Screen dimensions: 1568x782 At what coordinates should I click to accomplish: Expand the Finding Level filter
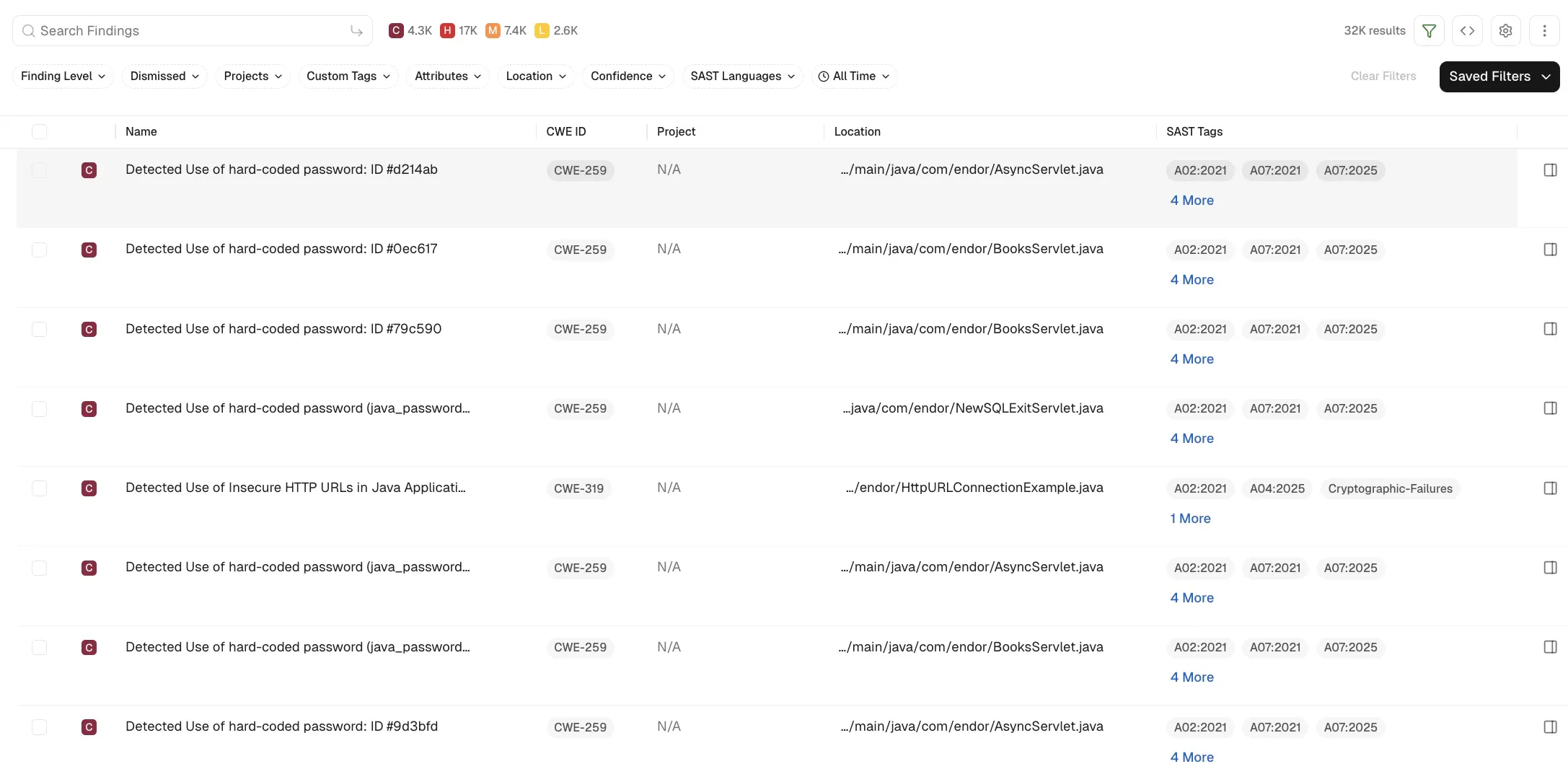[63, 76]
